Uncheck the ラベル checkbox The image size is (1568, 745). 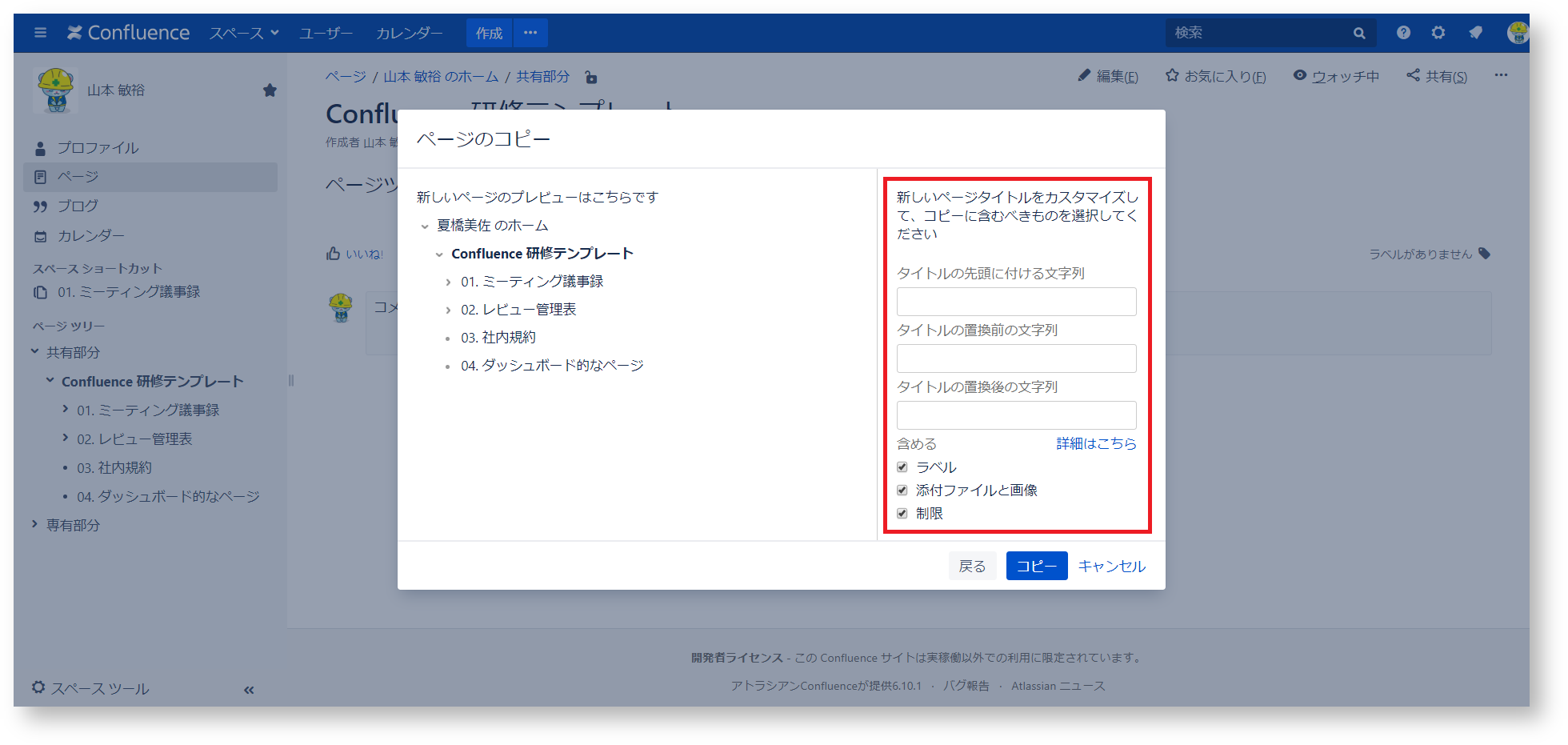coord(902,467)
